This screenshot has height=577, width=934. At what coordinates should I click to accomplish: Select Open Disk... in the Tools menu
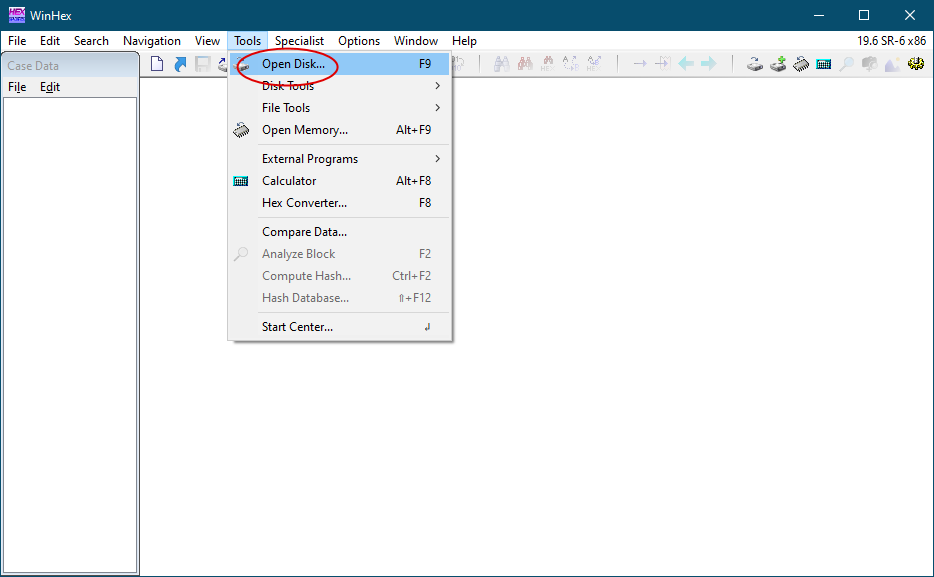340,64
